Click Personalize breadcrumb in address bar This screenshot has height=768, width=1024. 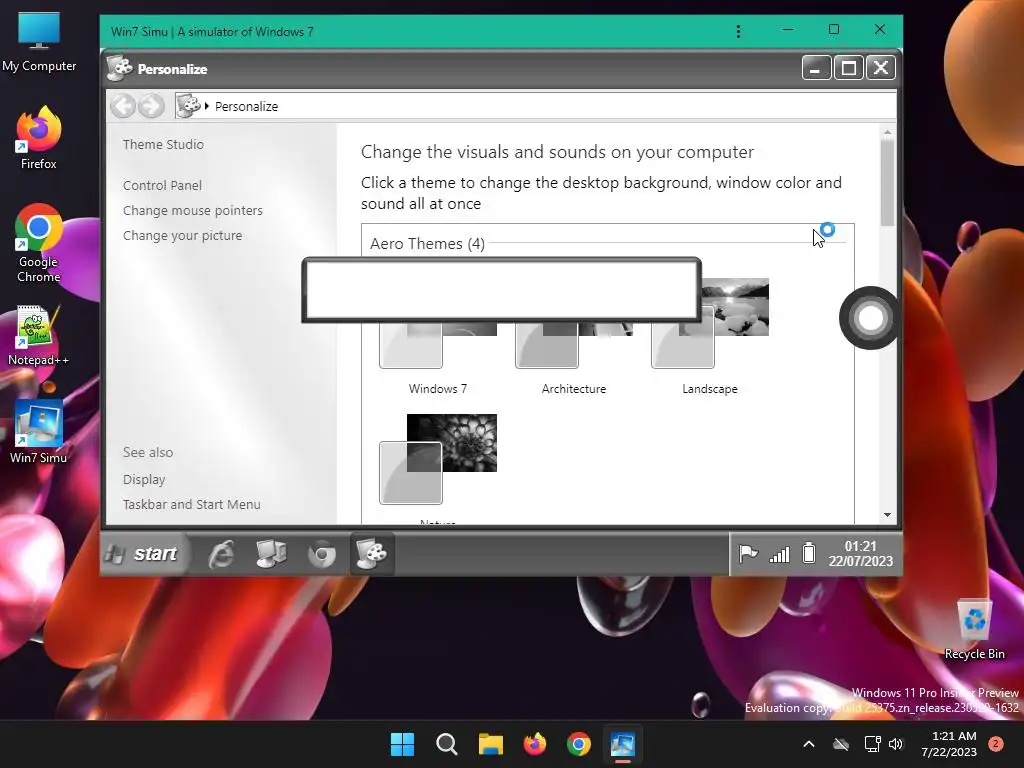click(x=246, y=106)
